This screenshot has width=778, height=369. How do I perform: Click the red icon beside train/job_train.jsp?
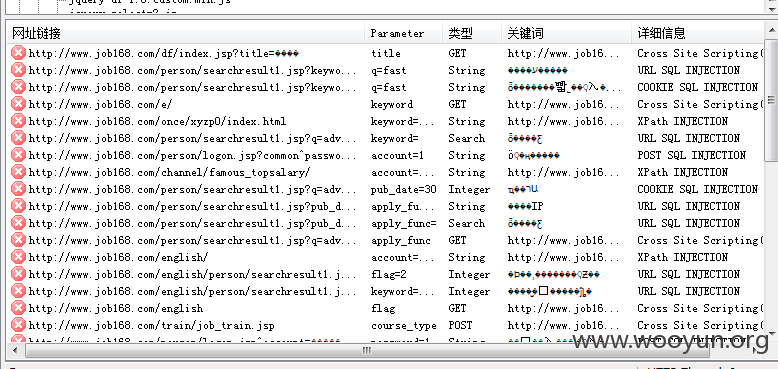(x=18, y=325)
